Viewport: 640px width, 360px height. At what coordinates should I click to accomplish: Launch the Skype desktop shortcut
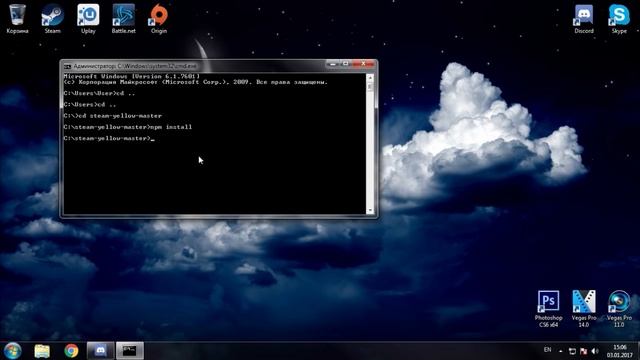pyautogui.click(x=619, y=19)
